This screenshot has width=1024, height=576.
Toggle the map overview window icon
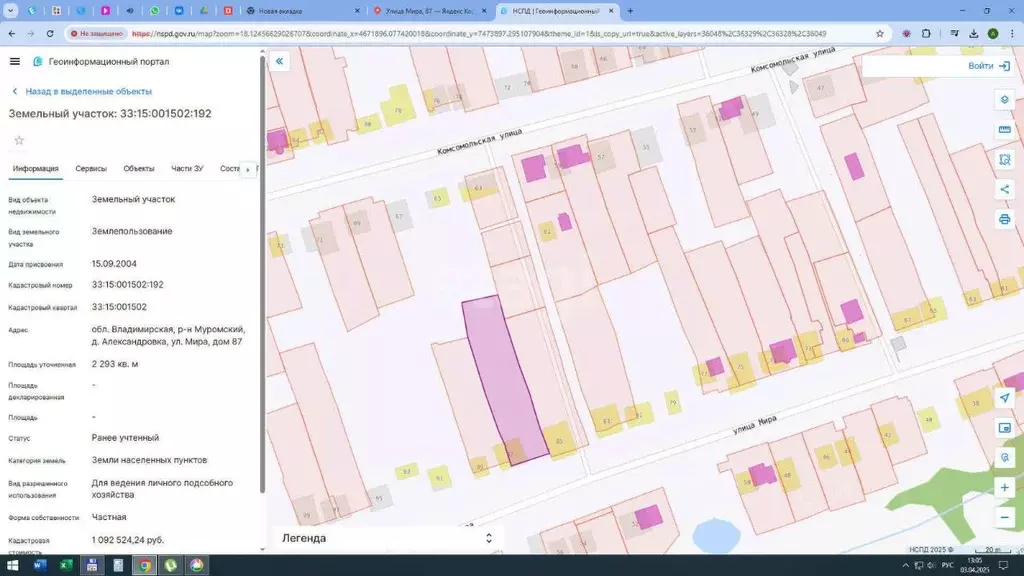pos(1005,428)
